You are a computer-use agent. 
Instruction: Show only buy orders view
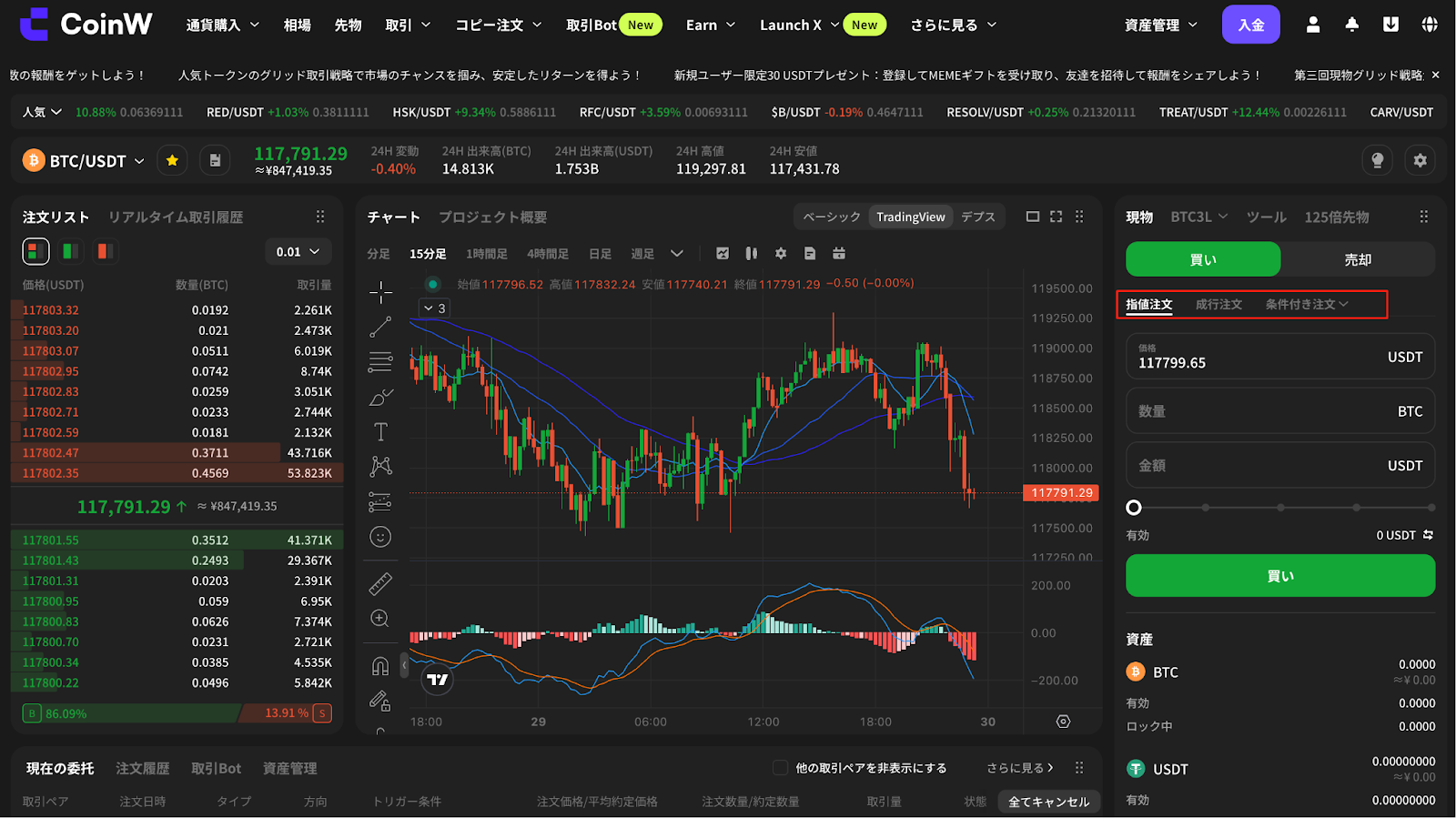tap(70, 250)
